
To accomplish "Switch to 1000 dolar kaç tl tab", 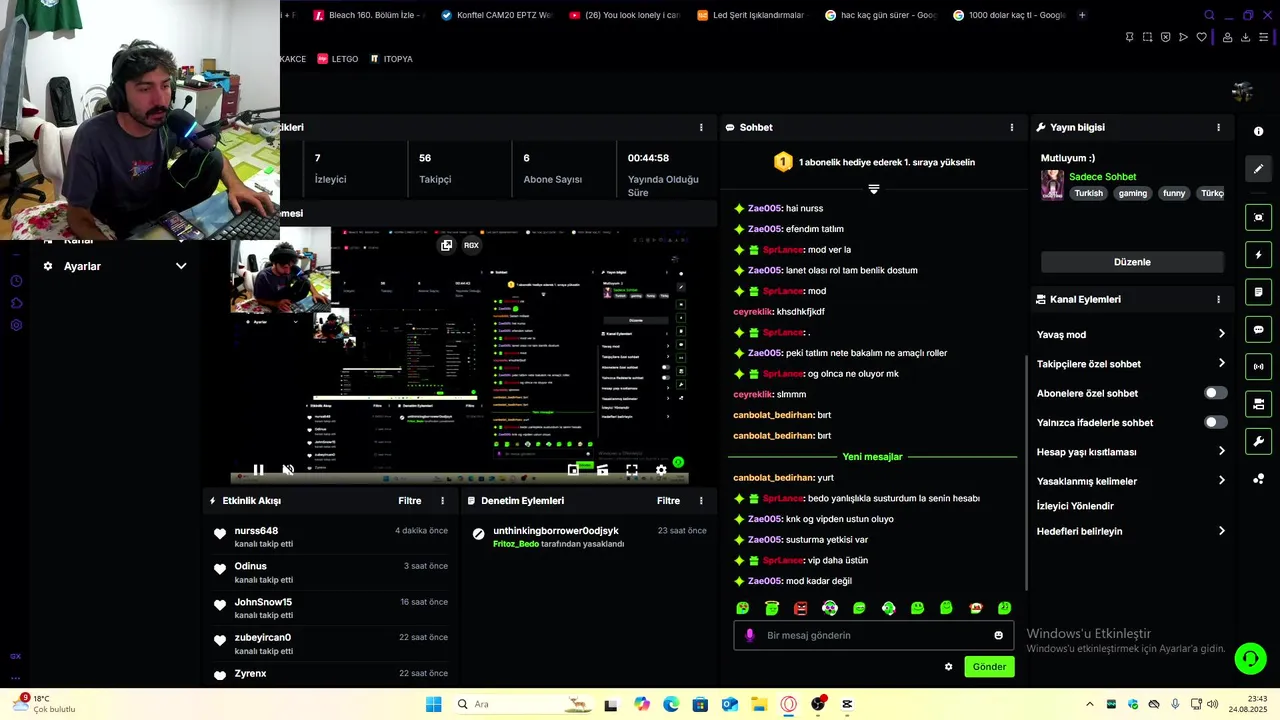I will point(1009,15).
